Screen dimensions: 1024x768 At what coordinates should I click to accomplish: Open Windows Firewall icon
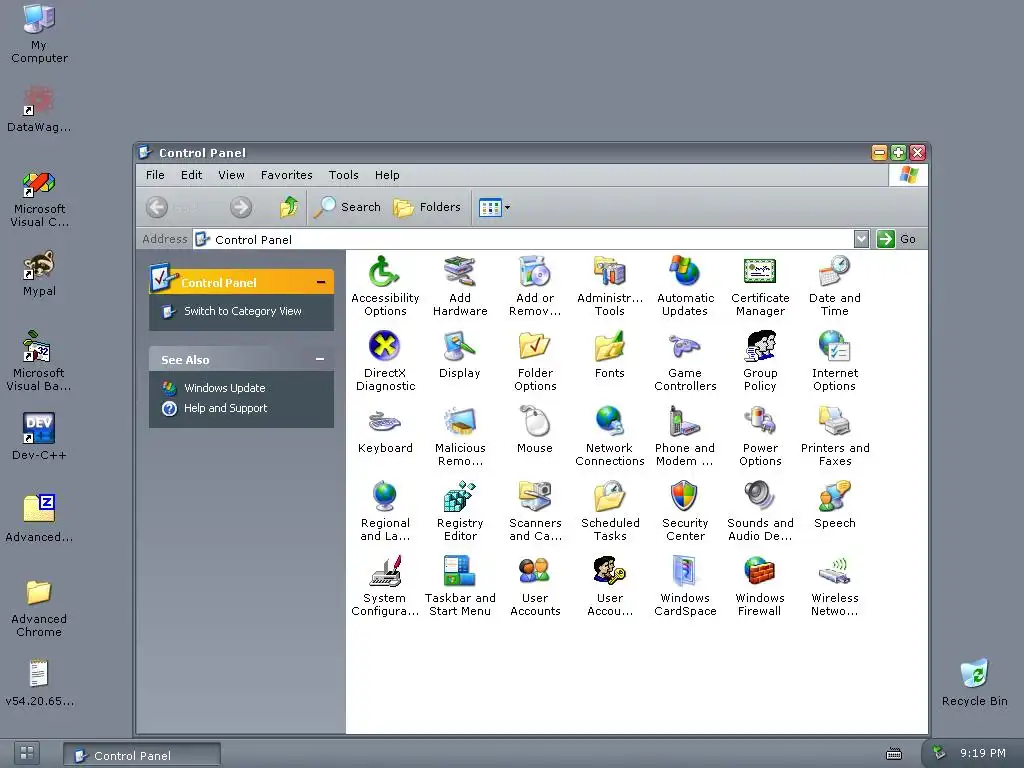[760, 586]
